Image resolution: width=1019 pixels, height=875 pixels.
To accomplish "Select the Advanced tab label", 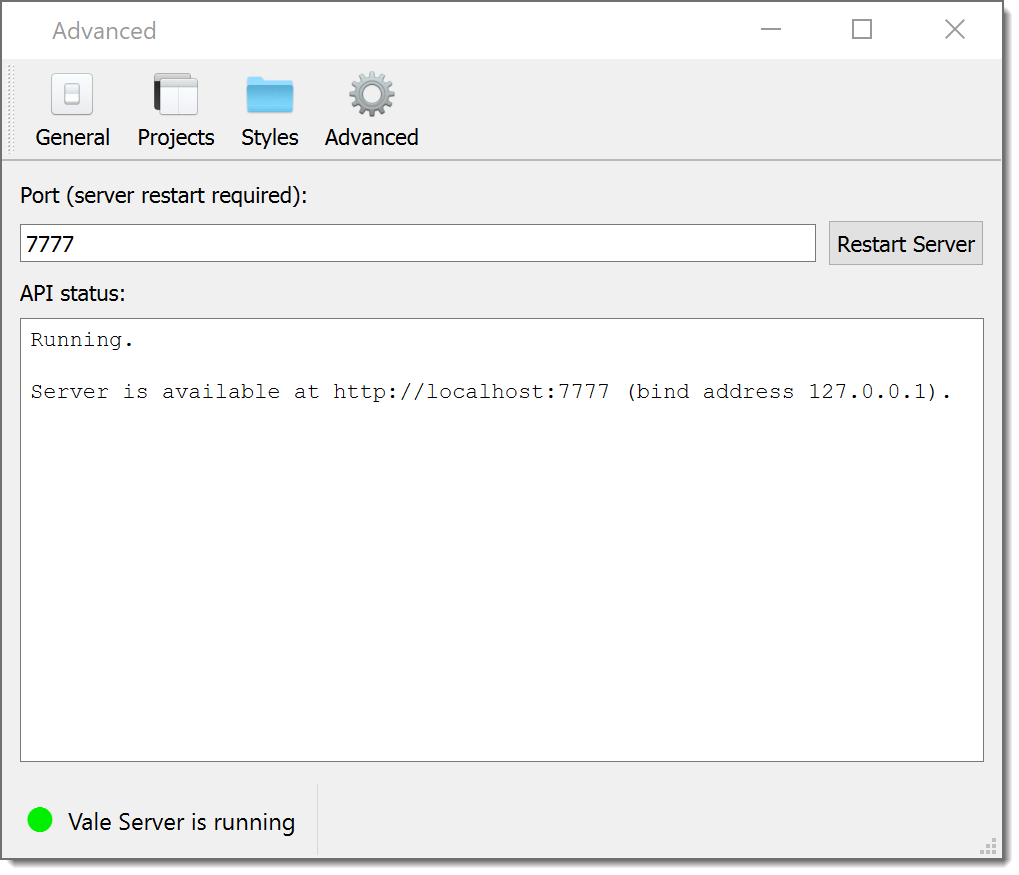I will (371, 137).
